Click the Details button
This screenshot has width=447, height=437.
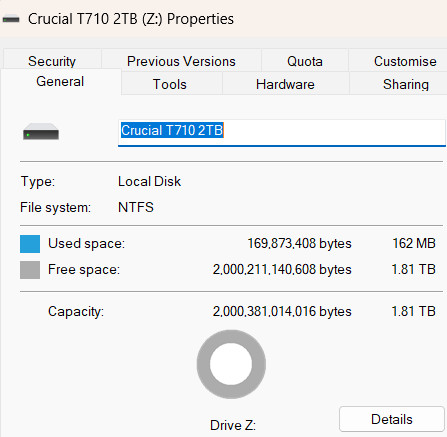coord(392,419)
